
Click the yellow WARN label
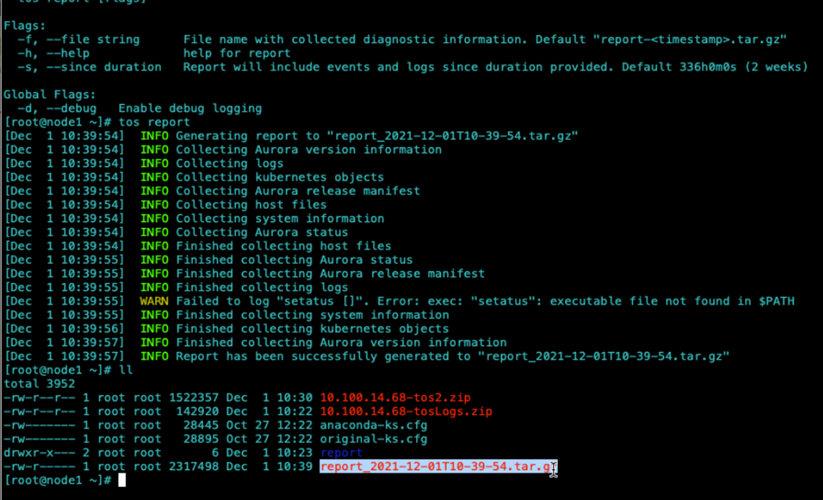point(154,301)
